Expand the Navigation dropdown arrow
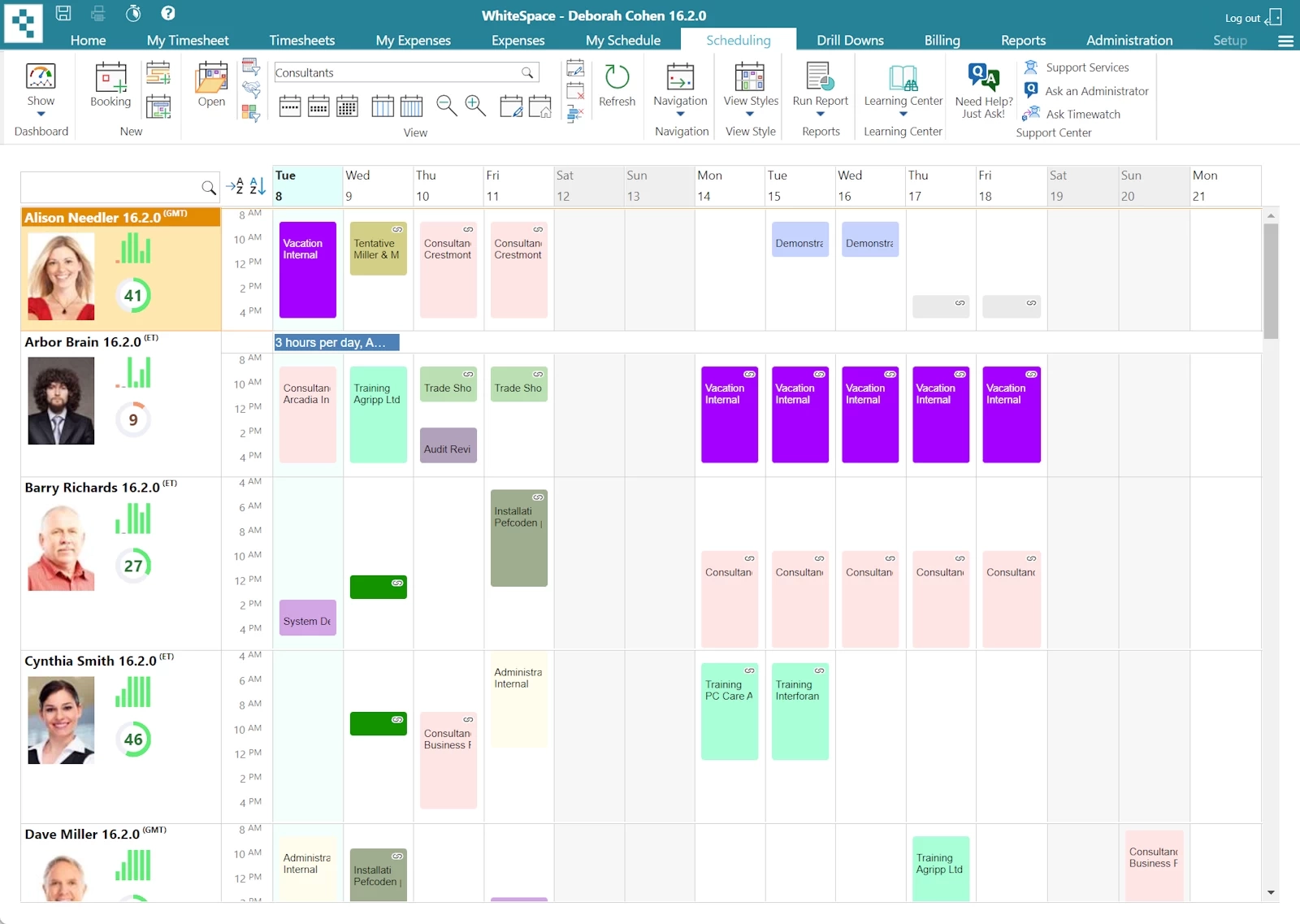Viewport: 1300px width, 924px height. pyautogui.click(x=680, y=115)
